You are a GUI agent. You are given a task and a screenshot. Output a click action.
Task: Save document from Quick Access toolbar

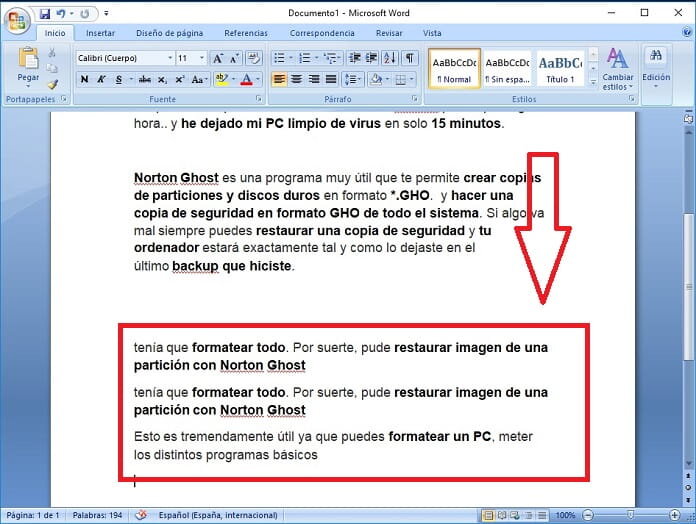point(45,15)
